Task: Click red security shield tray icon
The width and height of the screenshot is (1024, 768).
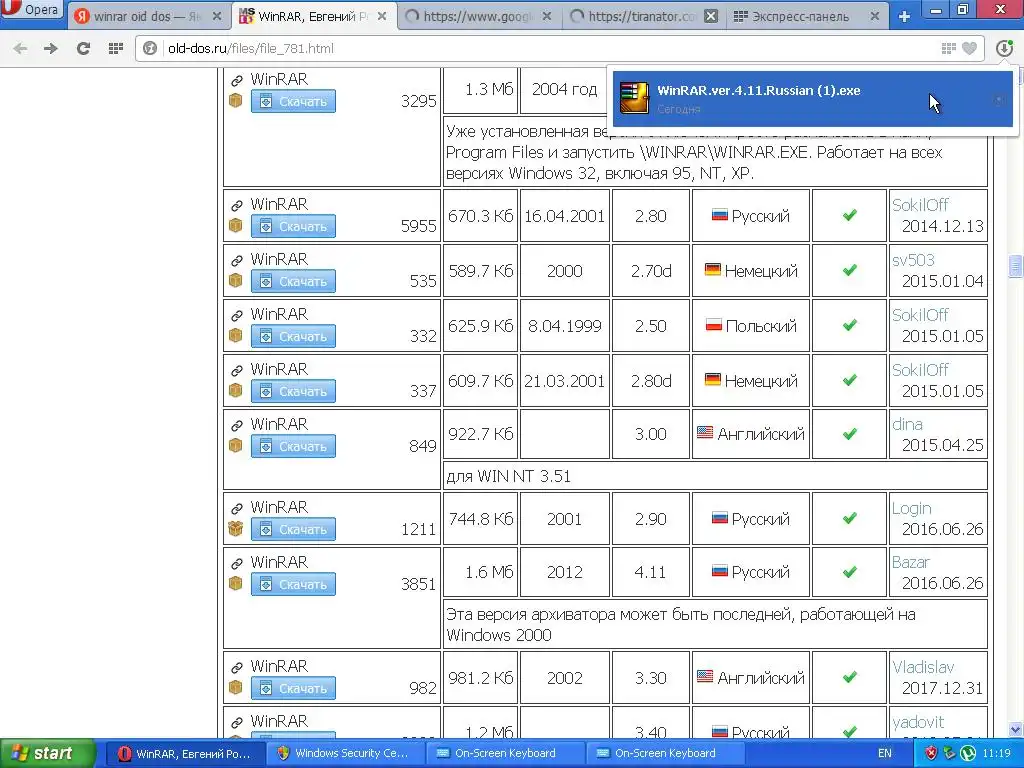Action: (x=931, y=754)
